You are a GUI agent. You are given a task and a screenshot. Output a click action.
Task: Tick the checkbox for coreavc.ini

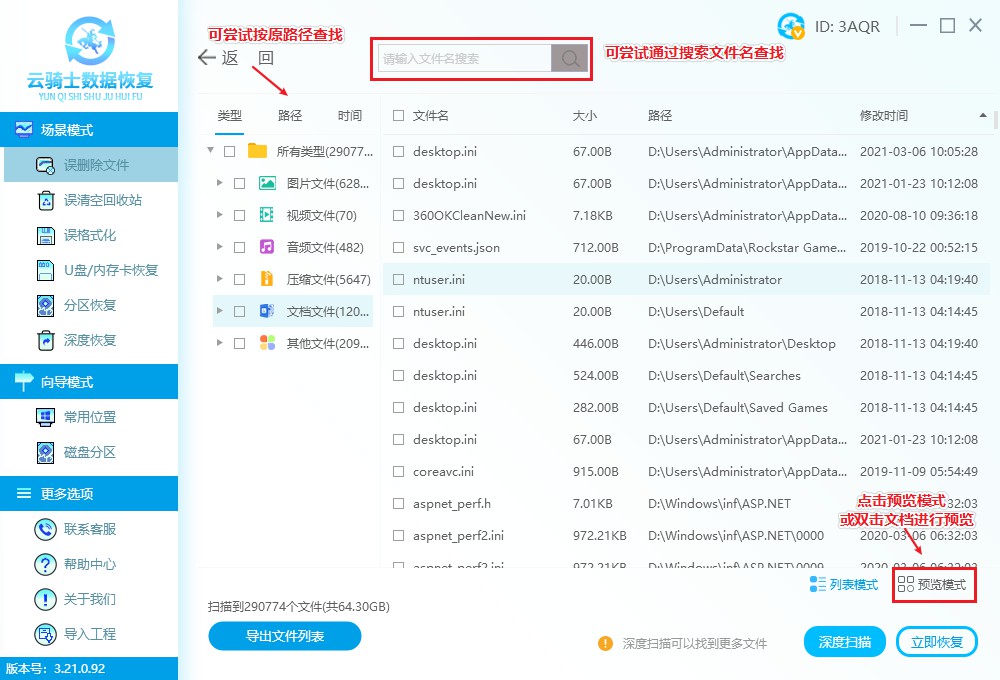pos(399,471)
